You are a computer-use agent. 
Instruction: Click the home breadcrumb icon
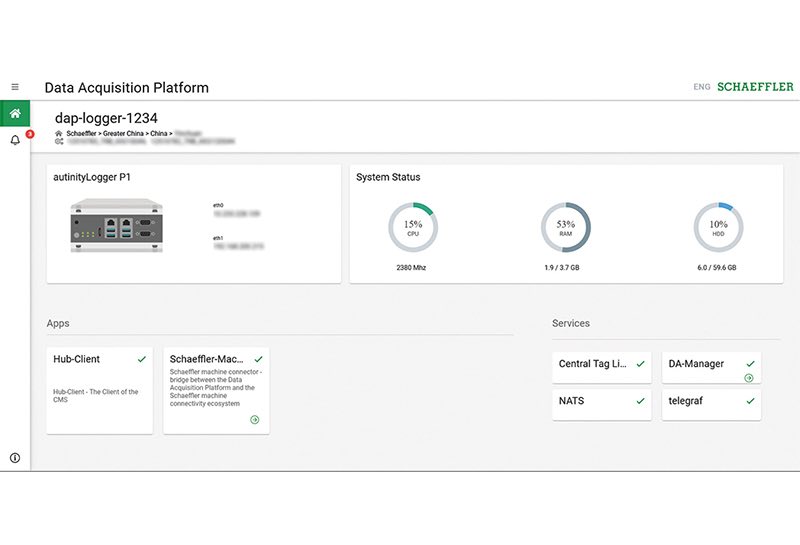point(58,133)
